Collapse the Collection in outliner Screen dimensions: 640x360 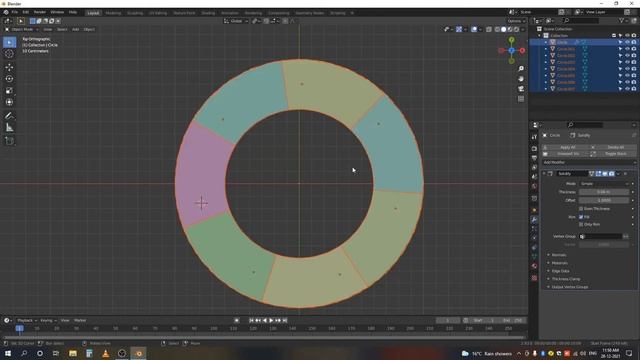click(x=540, y=36)
